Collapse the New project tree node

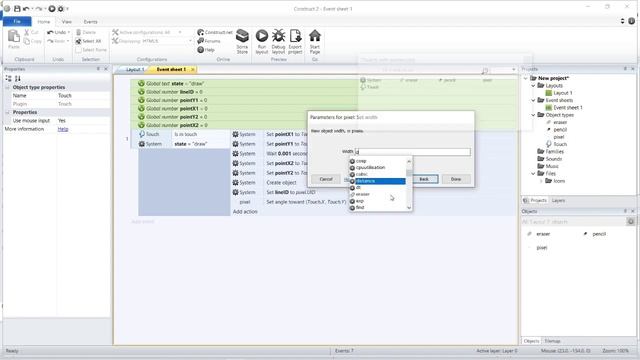(x=526, y=78)
